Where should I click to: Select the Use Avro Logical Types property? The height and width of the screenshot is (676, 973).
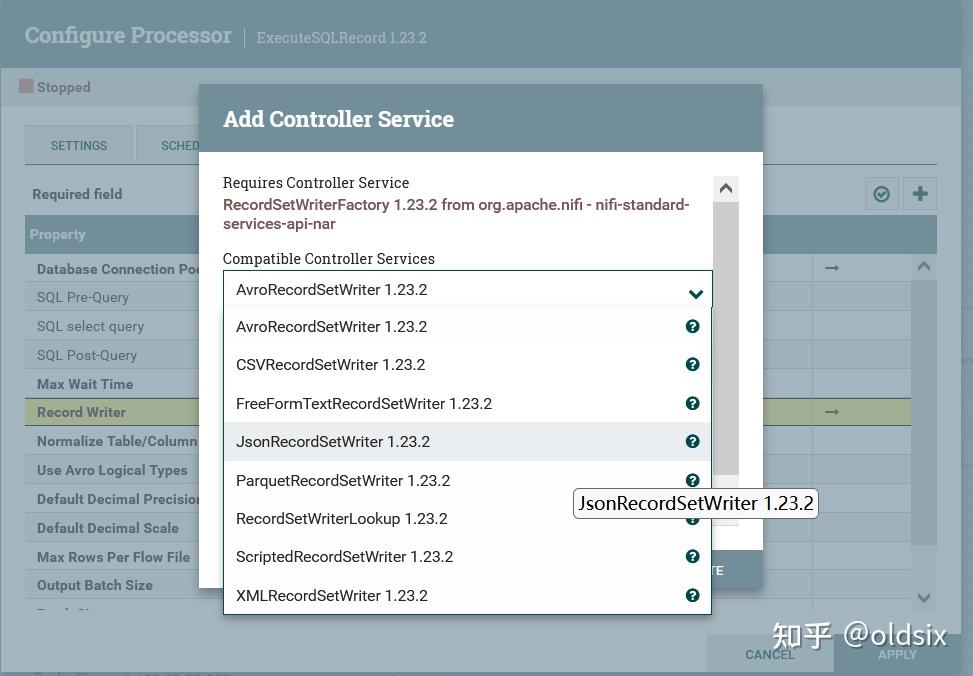click(x=112, y=470)
